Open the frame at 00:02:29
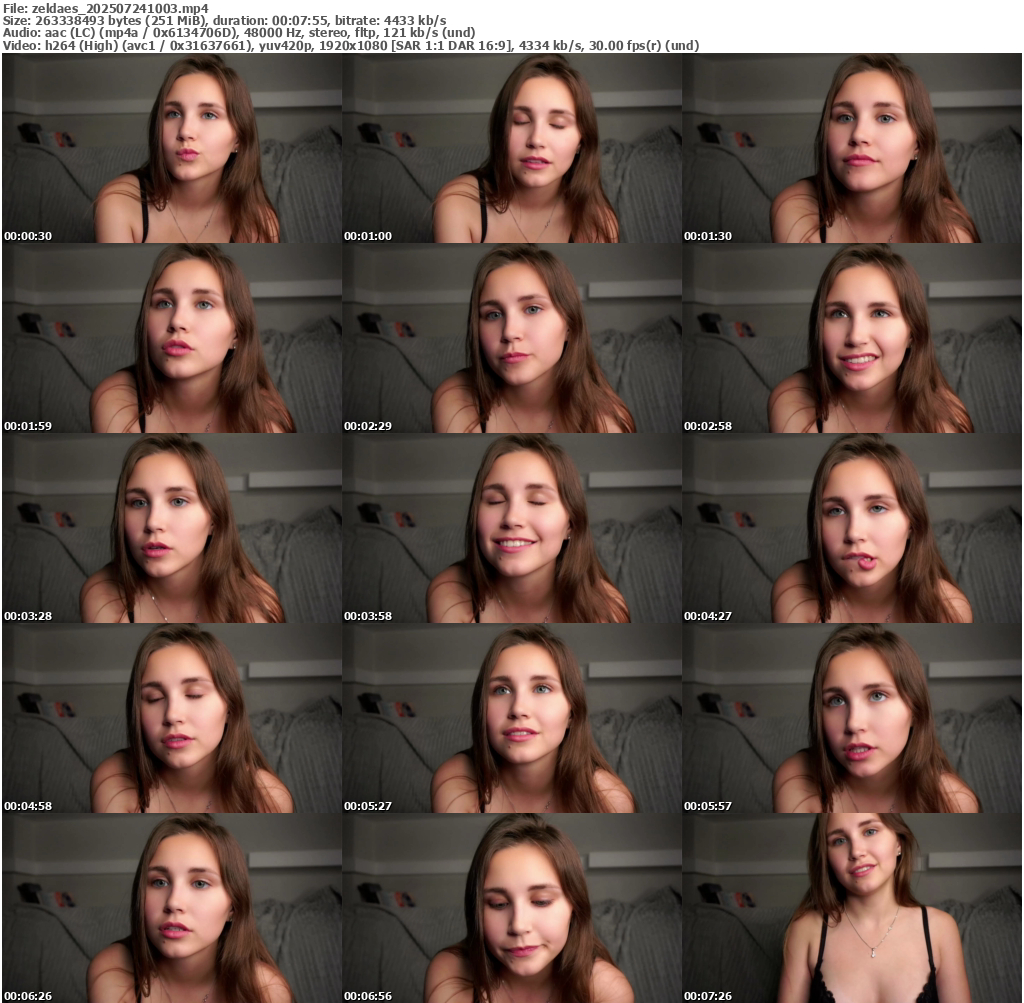 (511, 338)
